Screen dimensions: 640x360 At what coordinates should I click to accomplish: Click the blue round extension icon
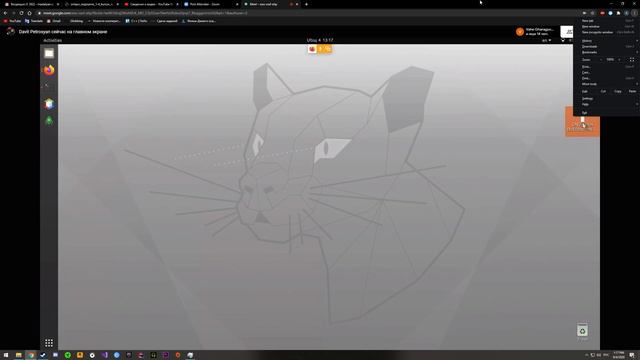pyautogui.click(x=610, y=13)
